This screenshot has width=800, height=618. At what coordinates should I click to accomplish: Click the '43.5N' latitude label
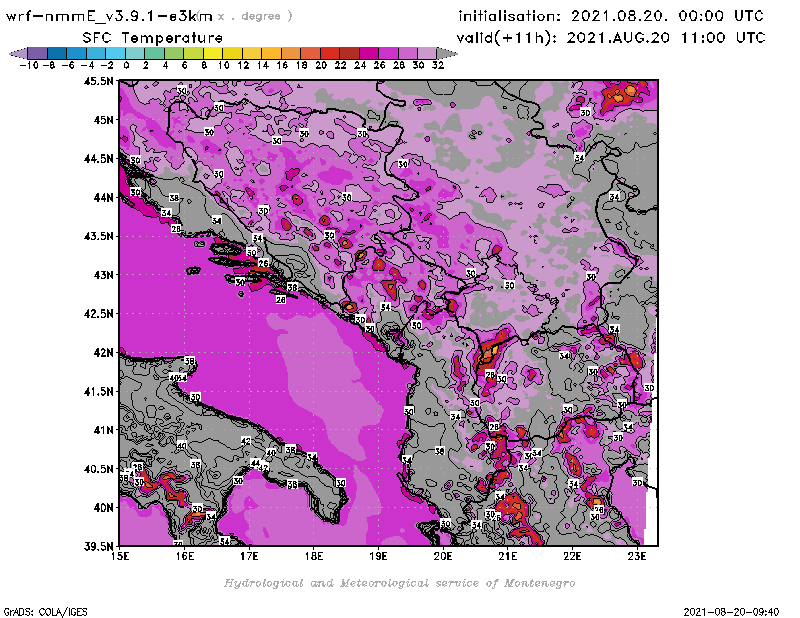pos(99,236)
